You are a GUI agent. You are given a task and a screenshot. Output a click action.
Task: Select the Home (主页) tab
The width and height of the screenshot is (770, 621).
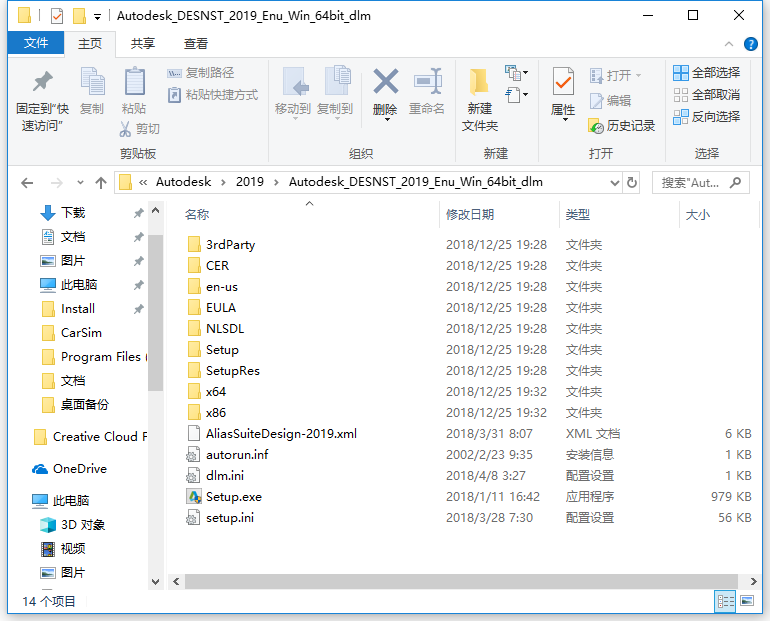pyautogui.click(x=90, y=43)
